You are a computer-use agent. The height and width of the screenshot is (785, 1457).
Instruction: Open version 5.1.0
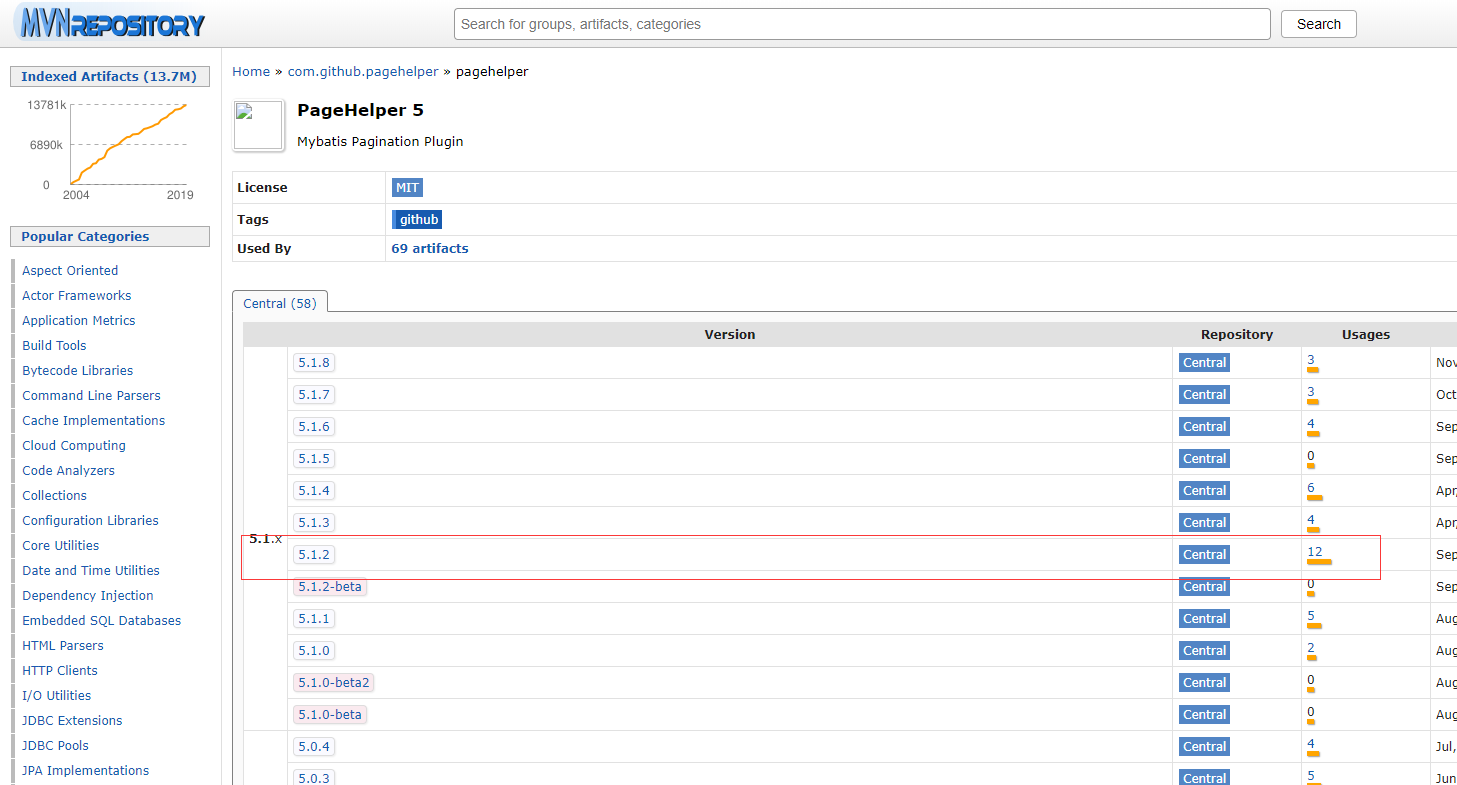click(x=314, y=650)
